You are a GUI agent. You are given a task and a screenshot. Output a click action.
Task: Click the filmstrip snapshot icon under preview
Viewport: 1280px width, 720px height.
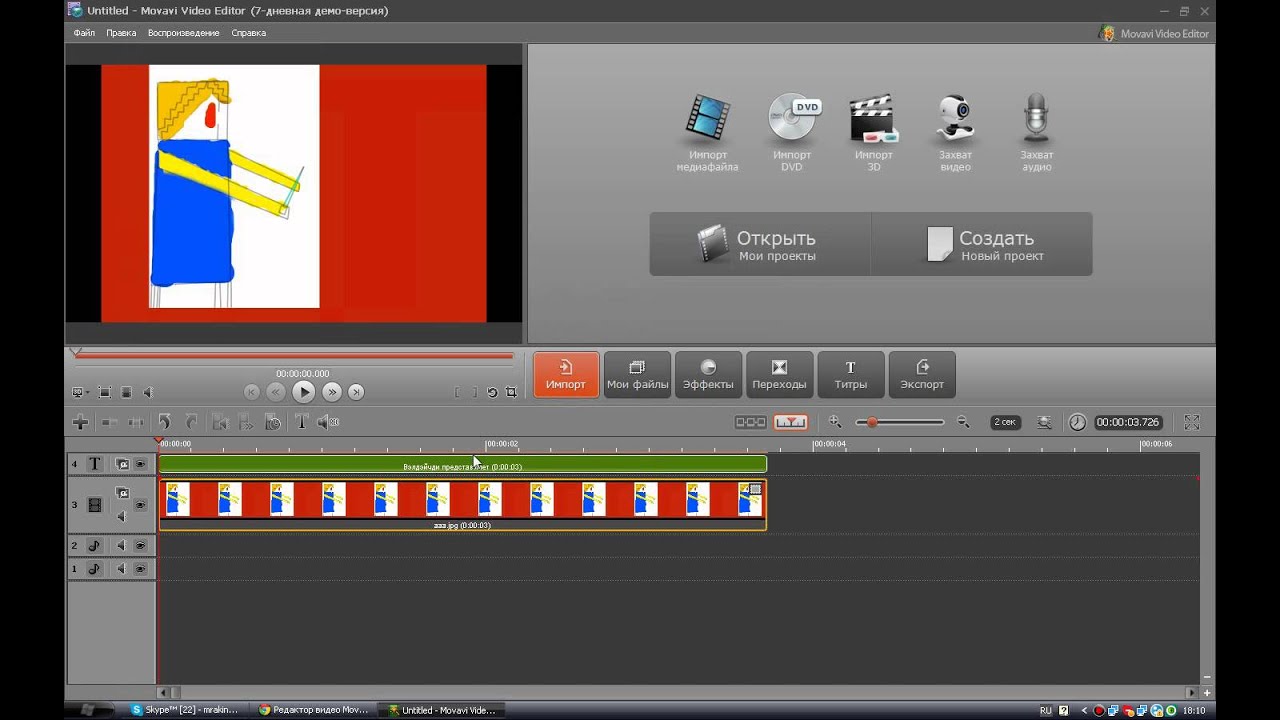point(126,393)
